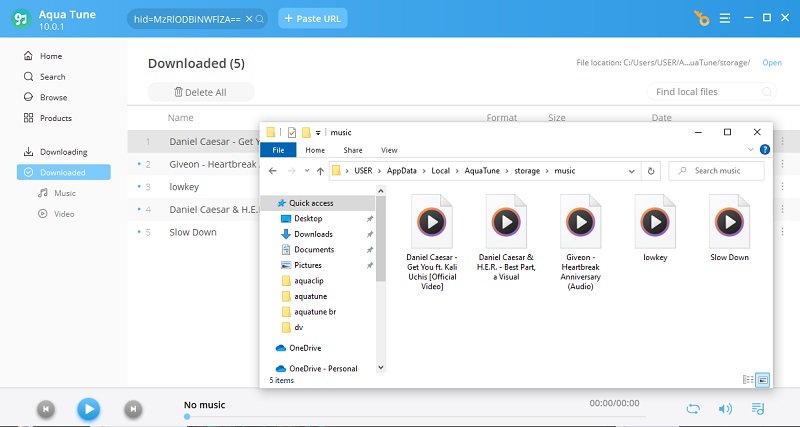Image resolution: width=800 pixels, height=427 pixels.
Task: Click the volume speaker icon
Action: point(724,409)
